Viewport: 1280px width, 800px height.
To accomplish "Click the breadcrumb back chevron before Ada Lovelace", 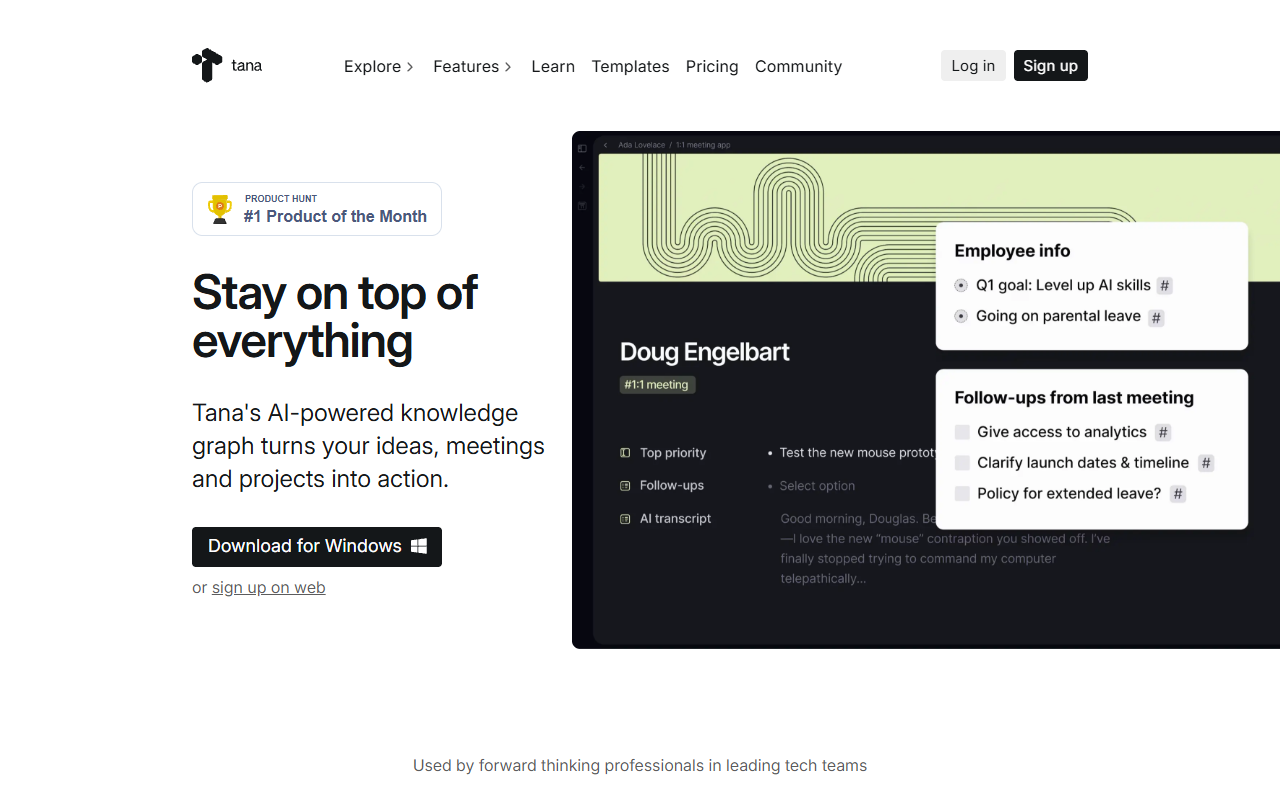I will pyautogui.click(x=606, y=145).
